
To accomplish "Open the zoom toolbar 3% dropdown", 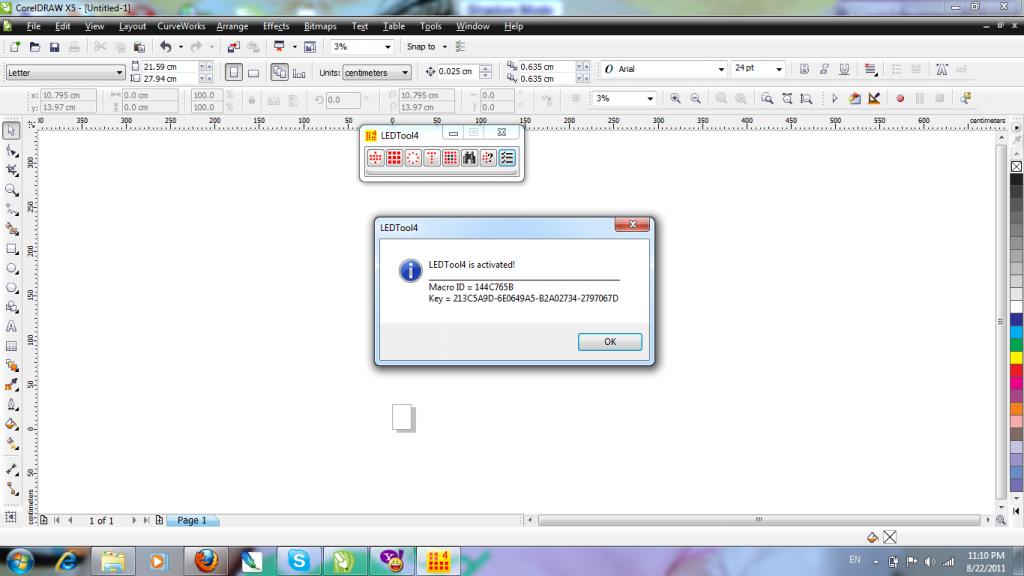I will pyautogui.click(x=650, y=99).
